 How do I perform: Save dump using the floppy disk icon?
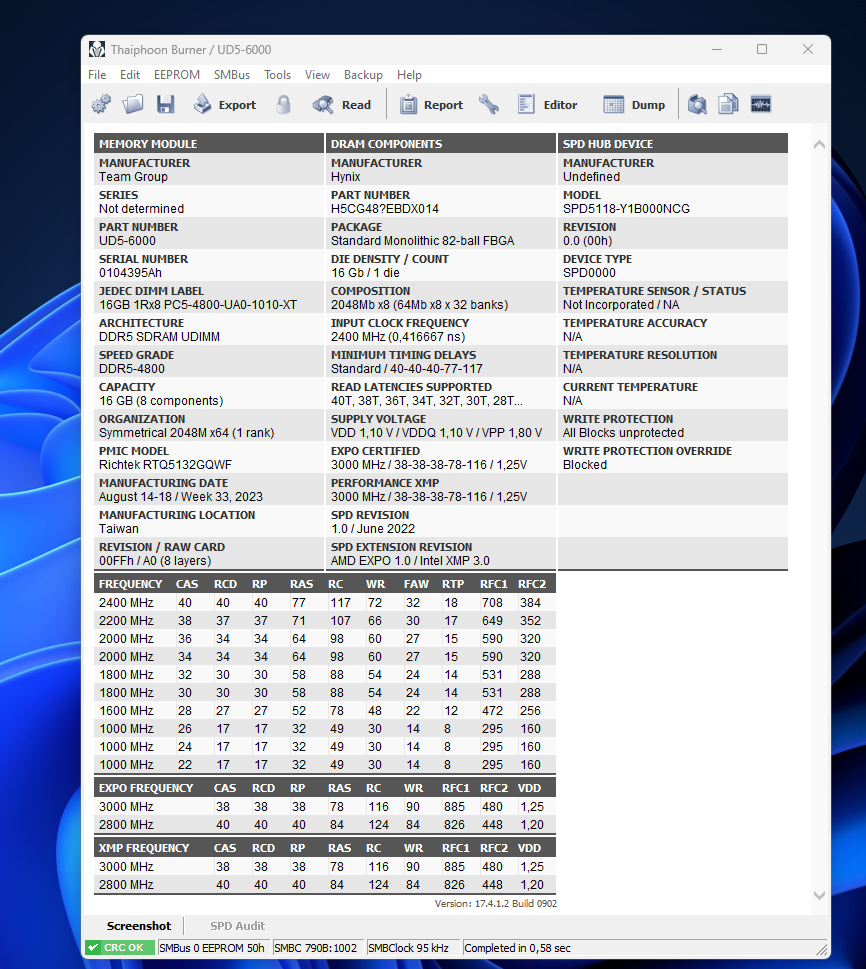165,104
